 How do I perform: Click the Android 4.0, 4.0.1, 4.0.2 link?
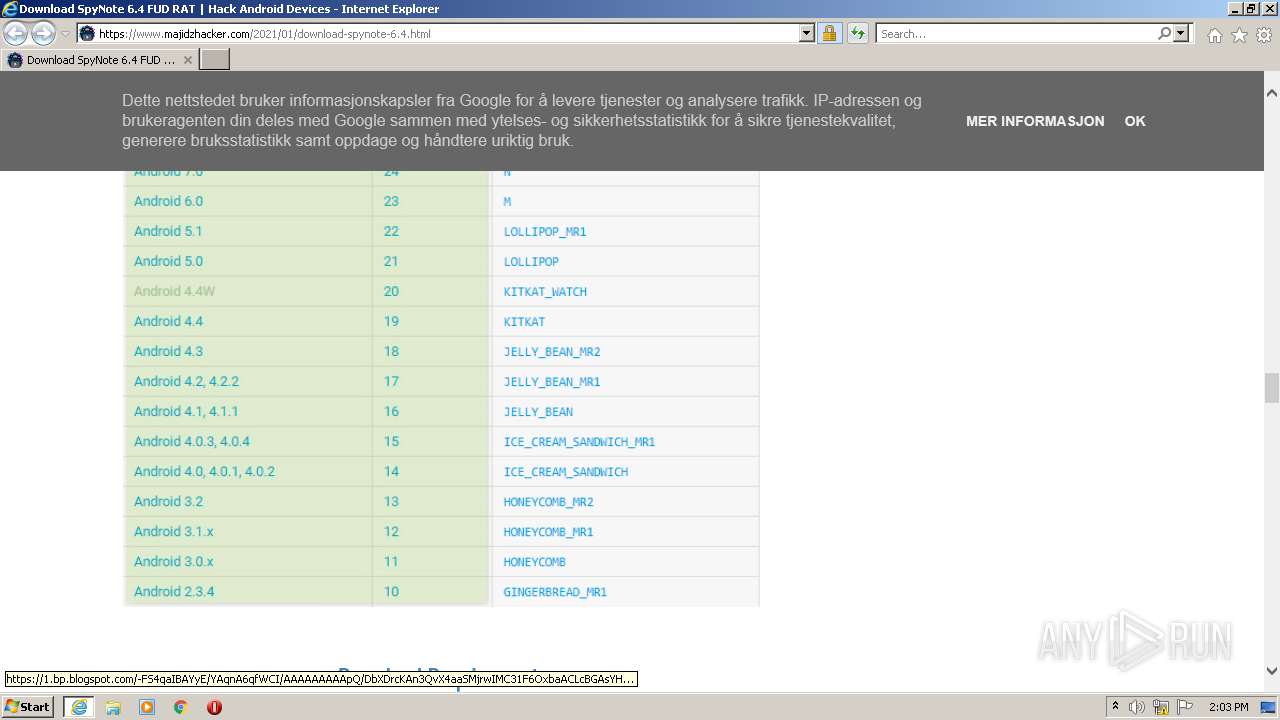pyautogui.click(x=204, y=471)
